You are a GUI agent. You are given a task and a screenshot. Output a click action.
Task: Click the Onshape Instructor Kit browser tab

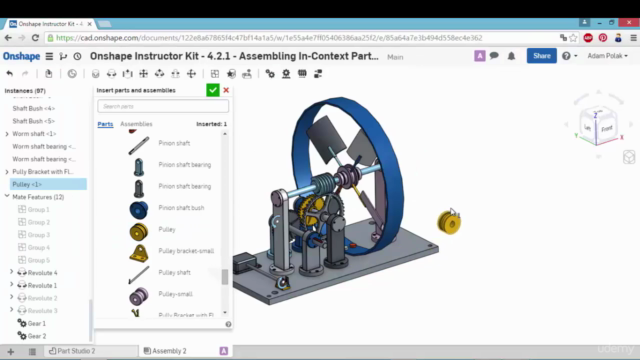pyautogui.click(x=51, y=24)
